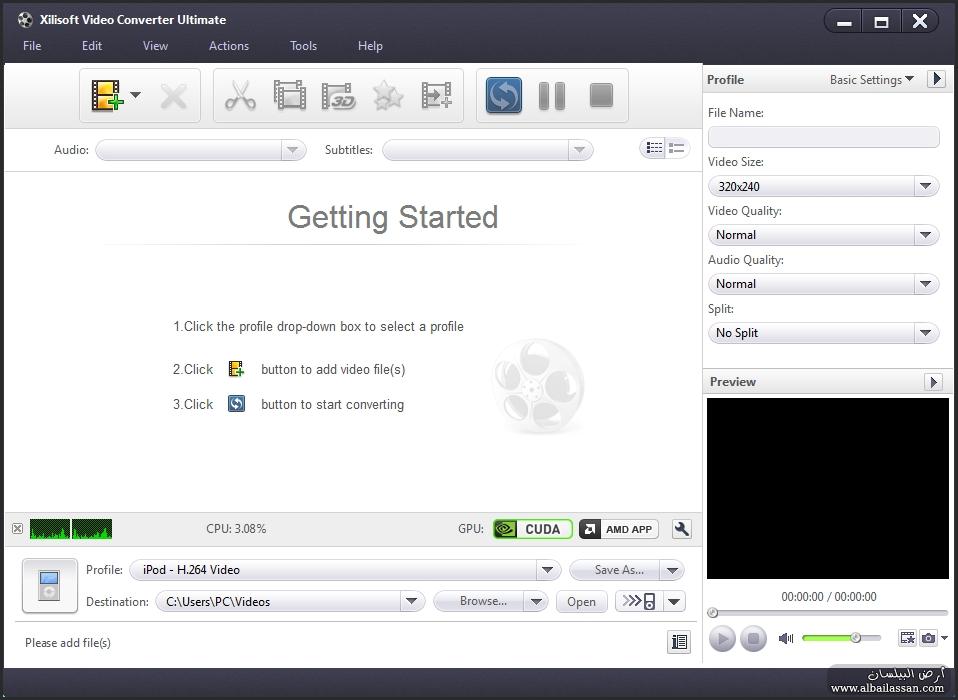The width and height of the screenshot is (958, 700).
Task: Open the Help menu
Action: coord(370,46)
